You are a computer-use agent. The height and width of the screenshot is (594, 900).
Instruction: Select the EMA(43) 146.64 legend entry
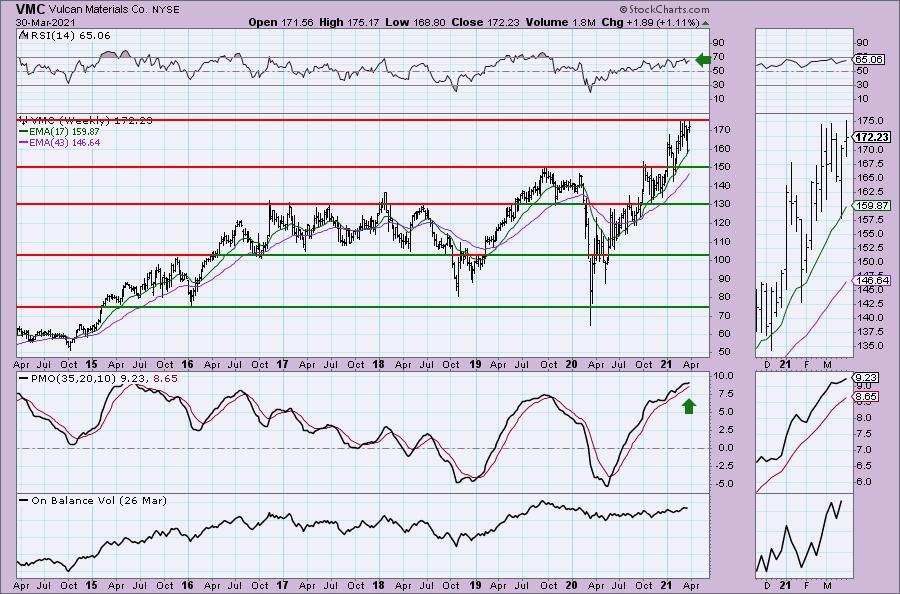(60, 142)
